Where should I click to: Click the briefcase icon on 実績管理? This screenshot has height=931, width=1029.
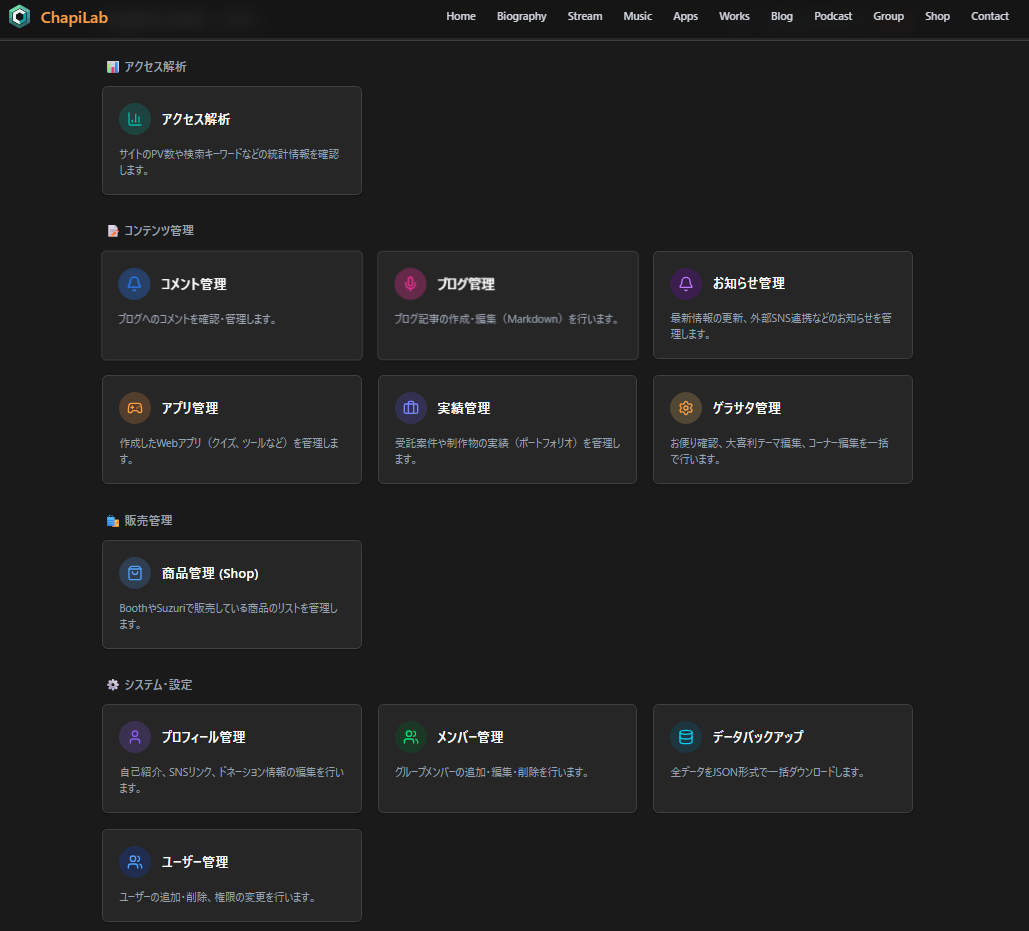[410, 408]
